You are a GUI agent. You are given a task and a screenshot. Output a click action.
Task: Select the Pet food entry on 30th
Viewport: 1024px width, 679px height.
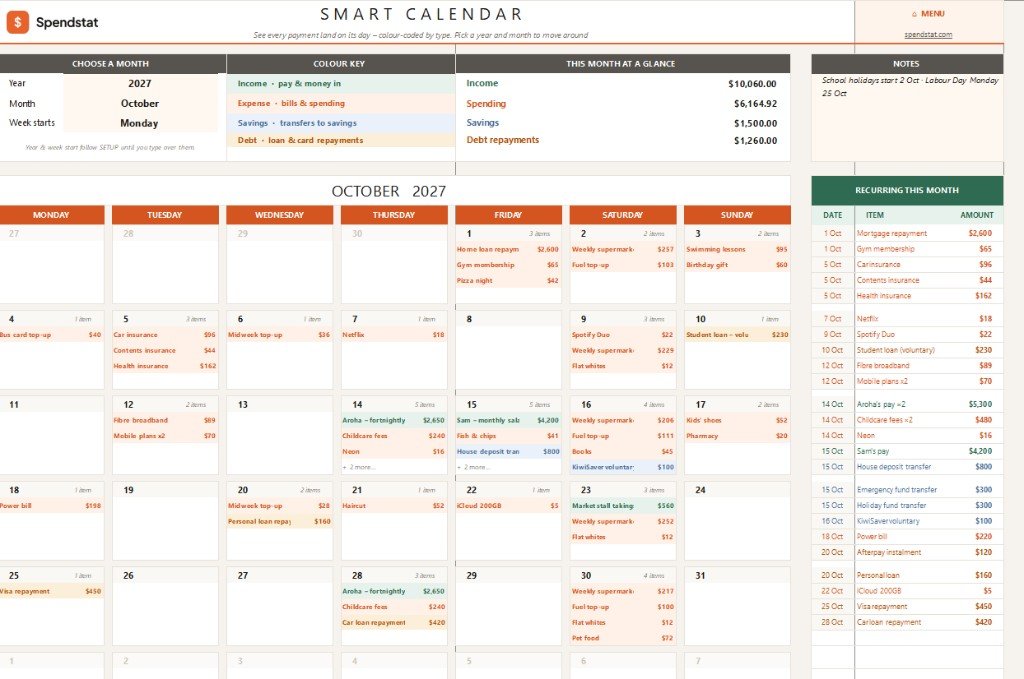point(622,639)
